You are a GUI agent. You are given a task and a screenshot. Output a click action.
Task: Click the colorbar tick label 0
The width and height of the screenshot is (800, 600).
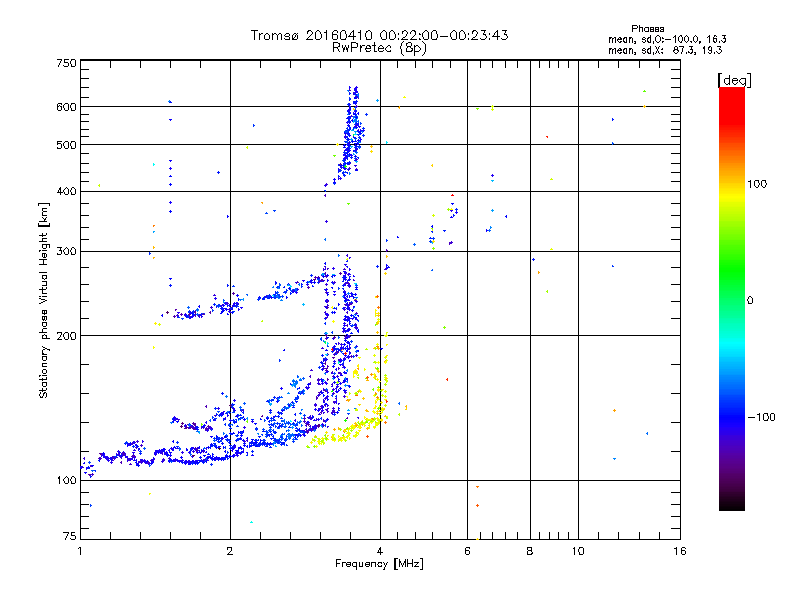tap(750, 300)
